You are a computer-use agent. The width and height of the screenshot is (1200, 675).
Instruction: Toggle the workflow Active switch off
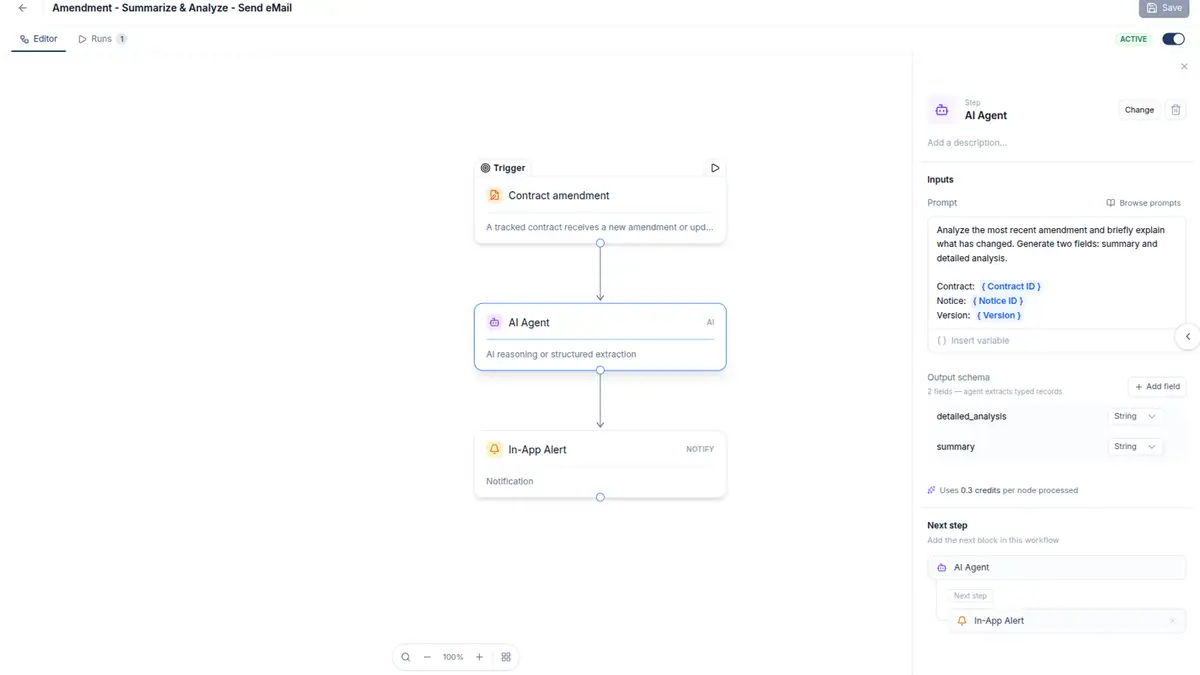pos(1173,39)
